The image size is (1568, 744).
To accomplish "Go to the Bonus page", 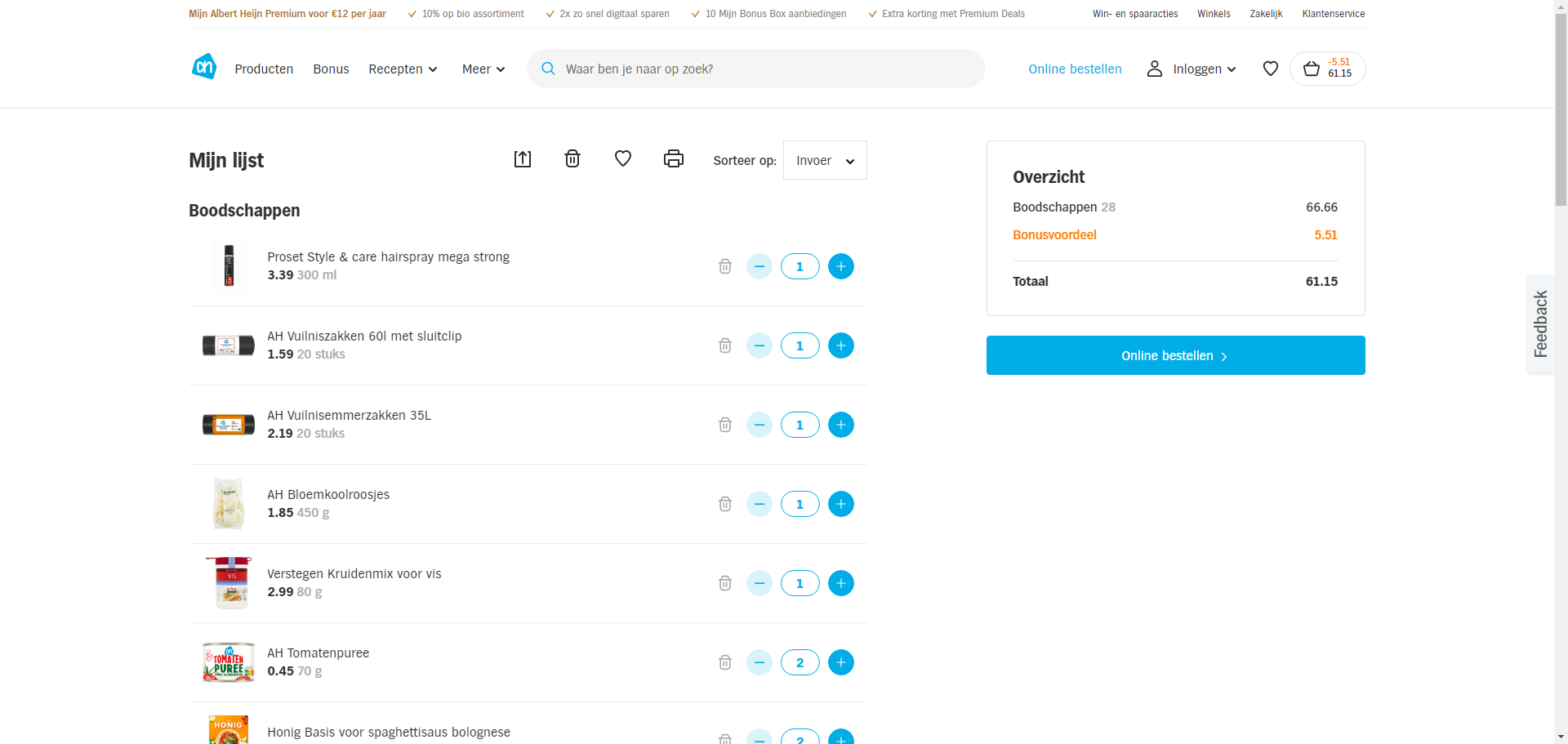I will click(x=331, y=69).
